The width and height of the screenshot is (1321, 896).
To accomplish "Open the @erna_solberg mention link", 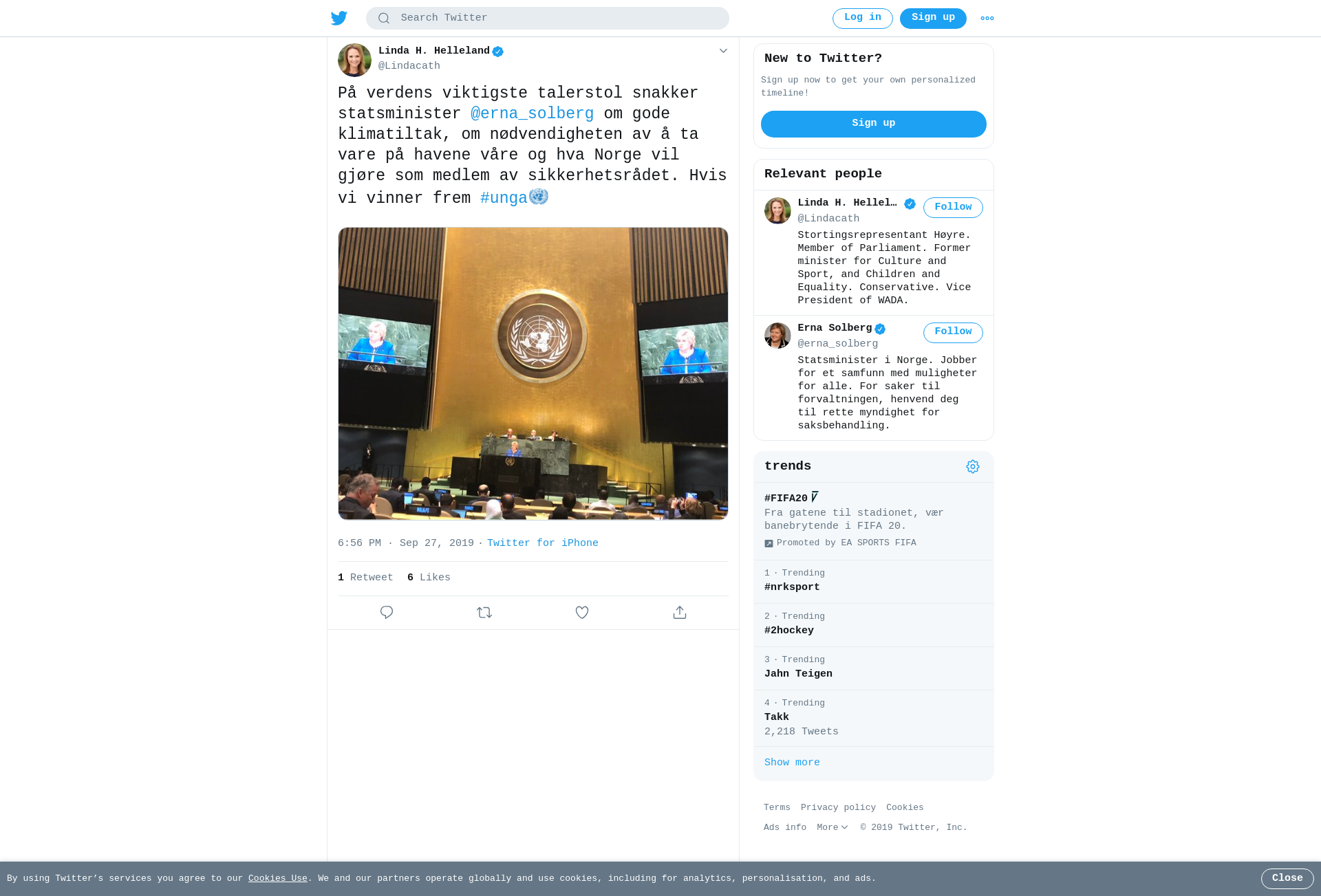I will tap(532, 113).
